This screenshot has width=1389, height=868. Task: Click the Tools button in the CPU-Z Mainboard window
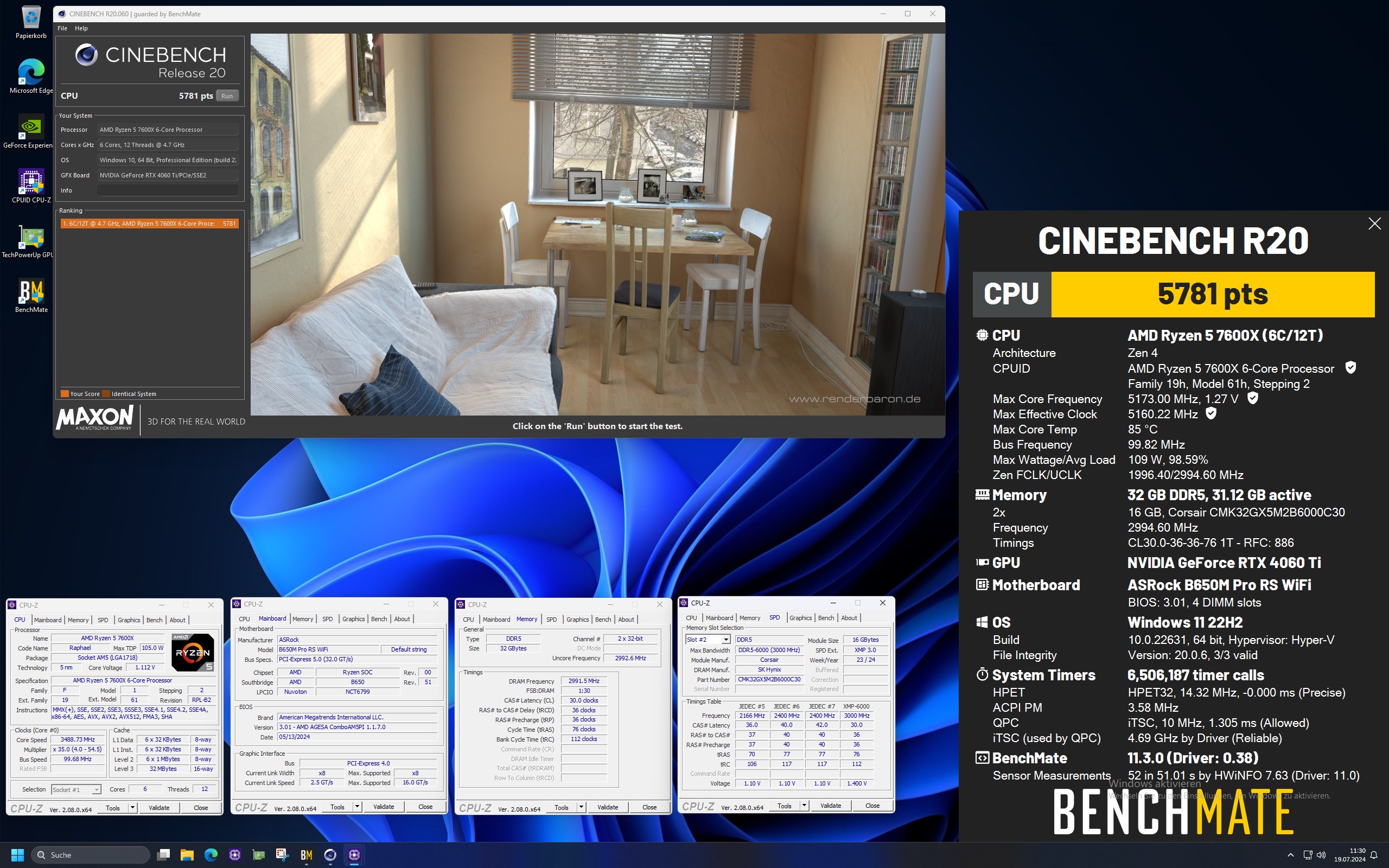coord(337,807)
